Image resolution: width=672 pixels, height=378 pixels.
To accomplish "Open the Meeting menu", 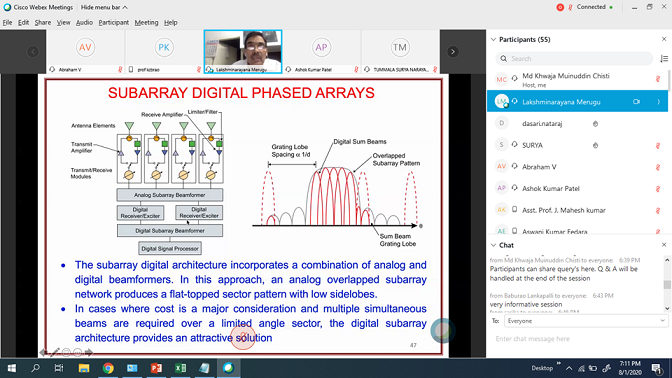I will [146, 22].
